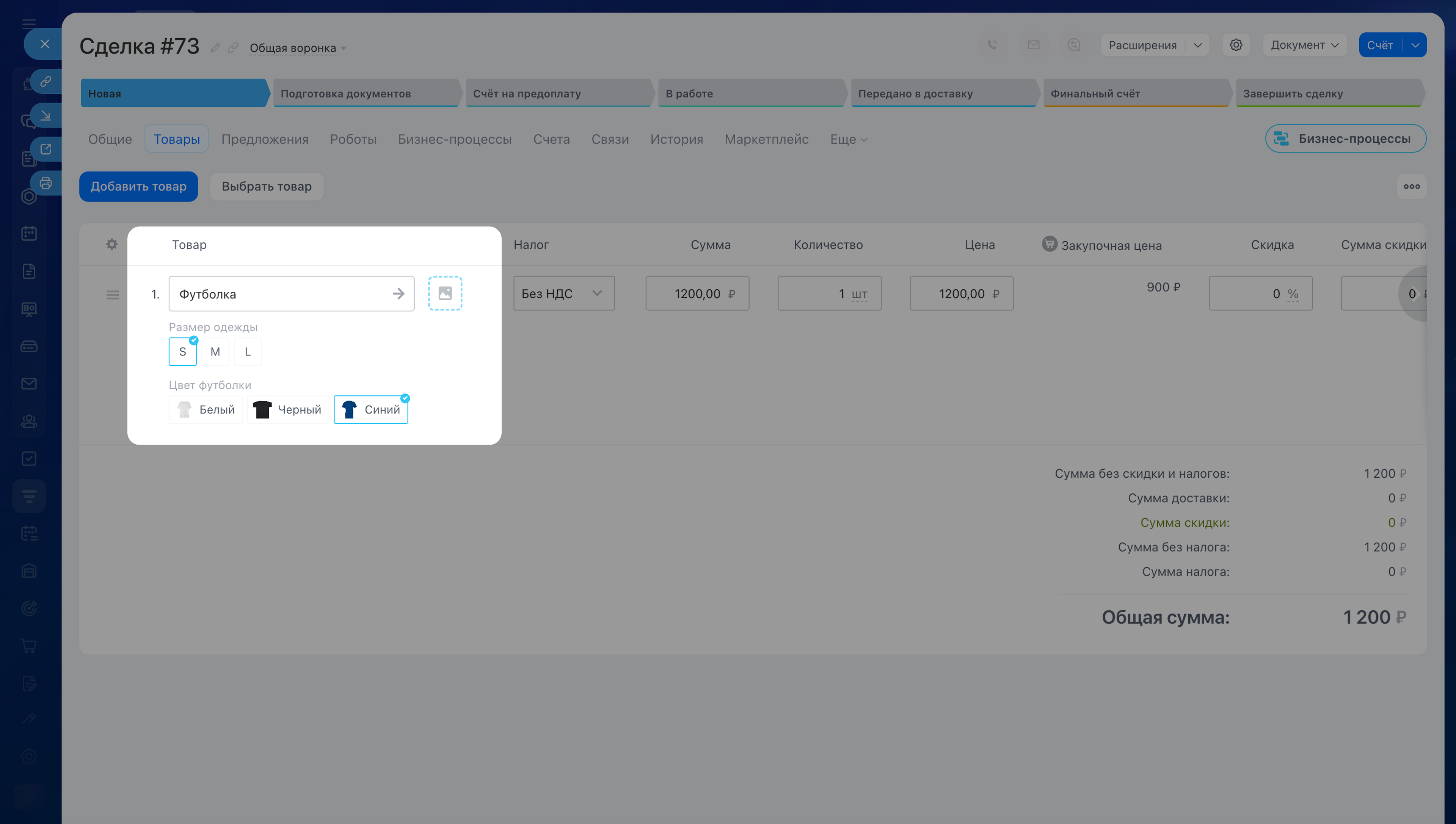Click the product image placeholder icon
Screen dimensions: 1456x824
point(445,293)
